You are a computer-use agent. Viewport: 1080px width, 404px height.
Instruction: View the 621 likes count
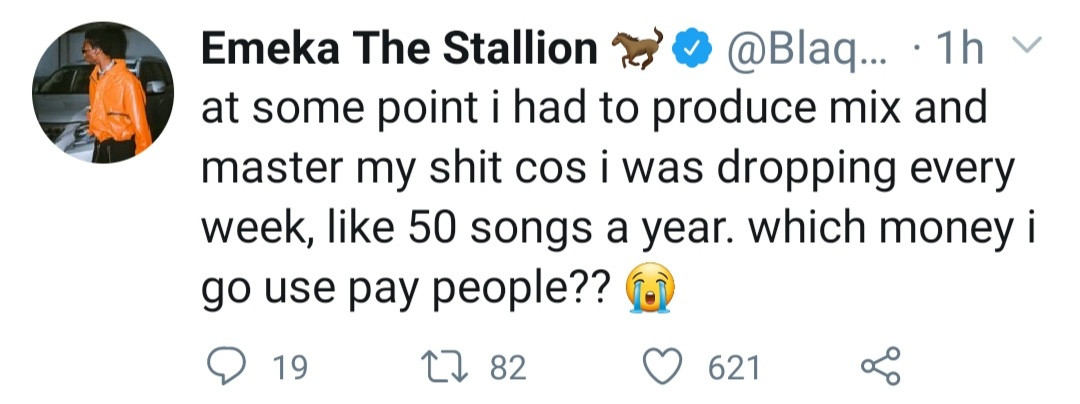(x=735, y=368)
